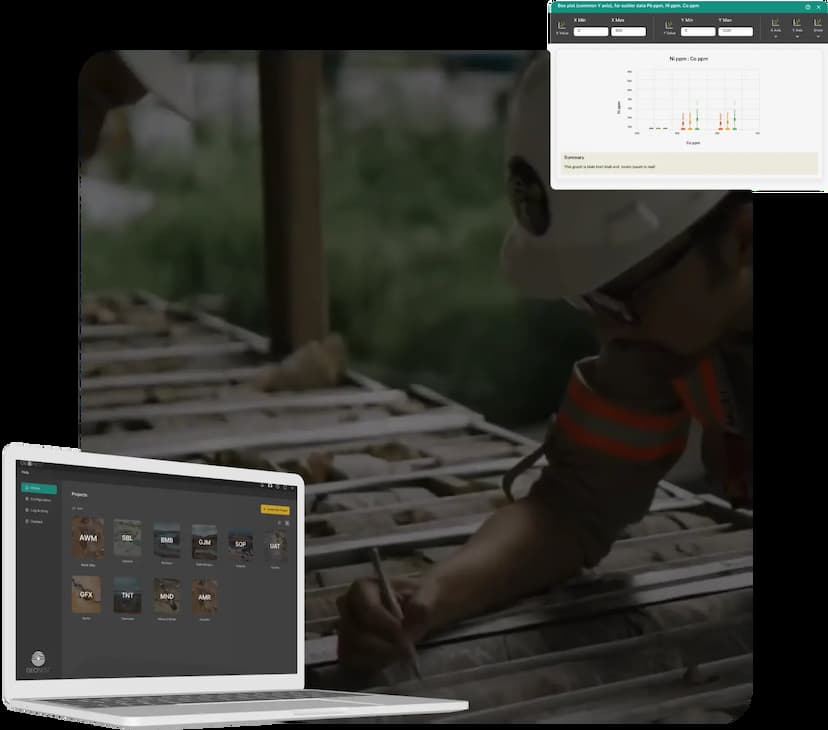This screenshot has height=730, width=828.
Task: Open the GFX project thumbnail
Action: pos(86,595)
